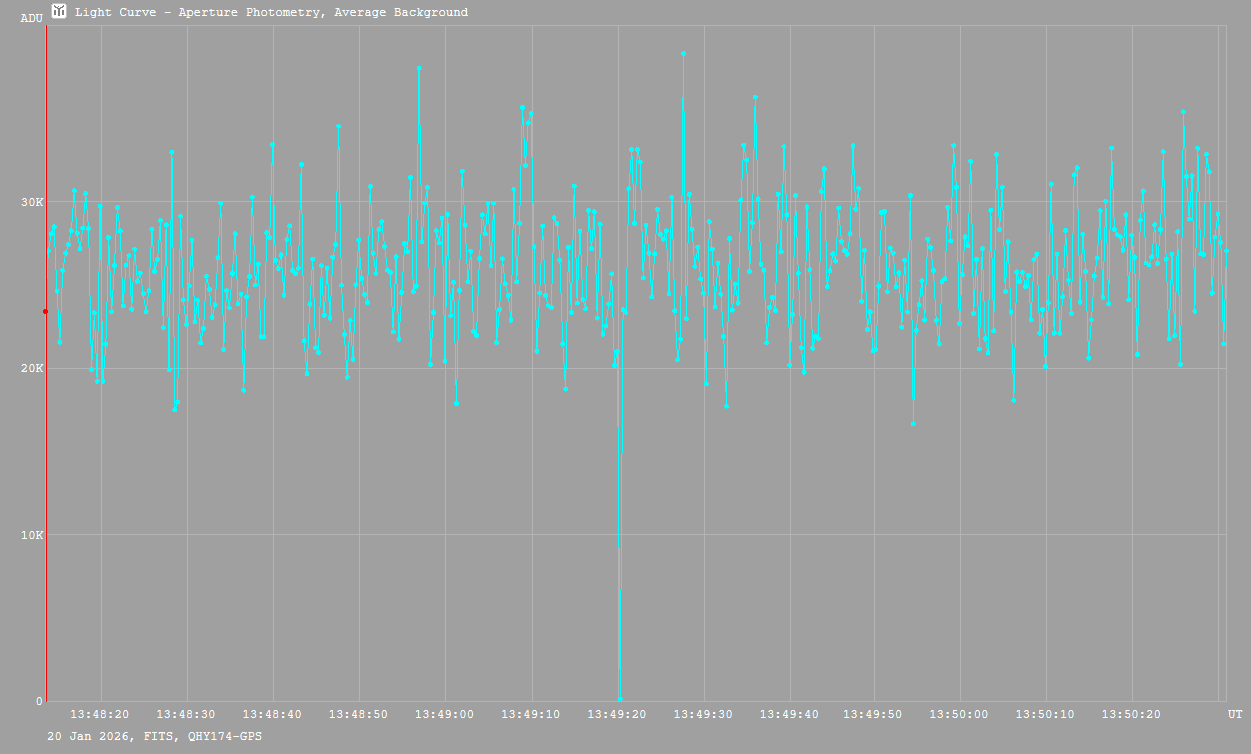Click the 13:48:20 time axis label
Viewport: 1251px width, 754px height.
coord(99,714)
